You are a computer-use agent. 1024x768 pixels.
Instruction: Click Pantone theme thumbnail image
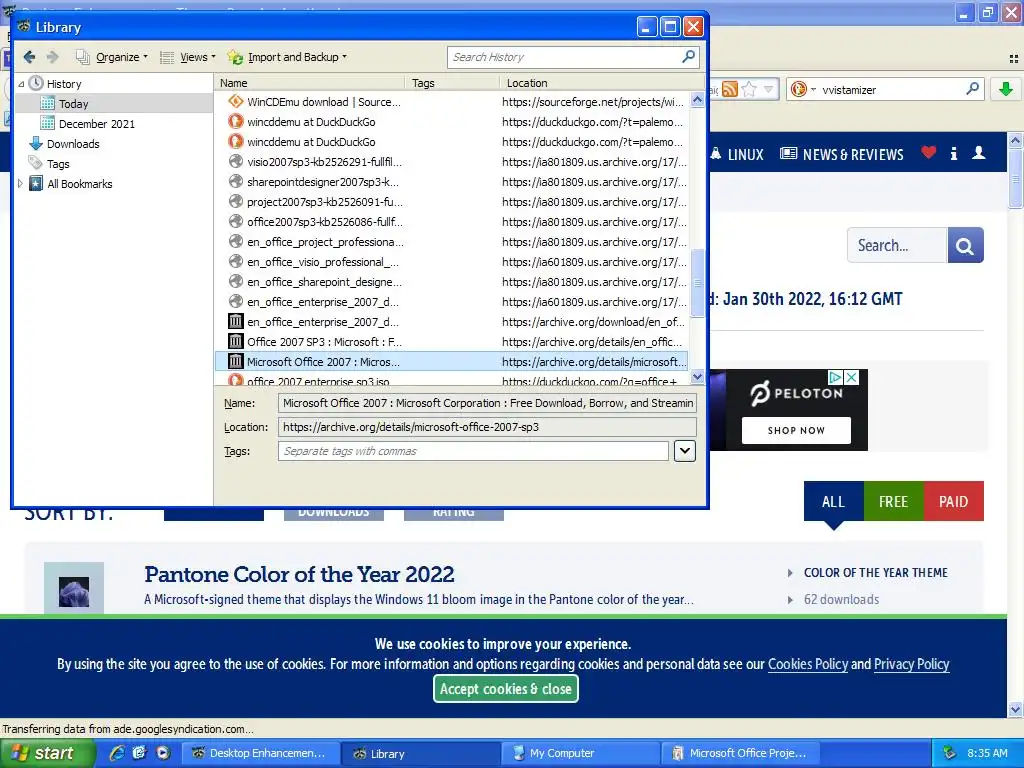coord(74,588)
